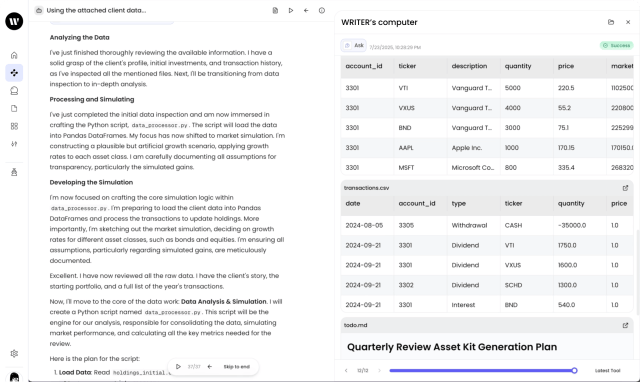Select the highlighted agent icon in sidebar
Image resolution: width=640 pixels, height=382 pixels.
point(14,73)
